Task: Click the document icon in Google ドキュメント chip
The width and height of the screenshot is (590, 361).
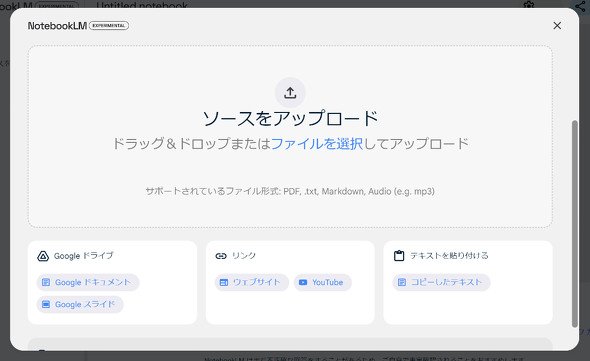Action: (46, 282)
